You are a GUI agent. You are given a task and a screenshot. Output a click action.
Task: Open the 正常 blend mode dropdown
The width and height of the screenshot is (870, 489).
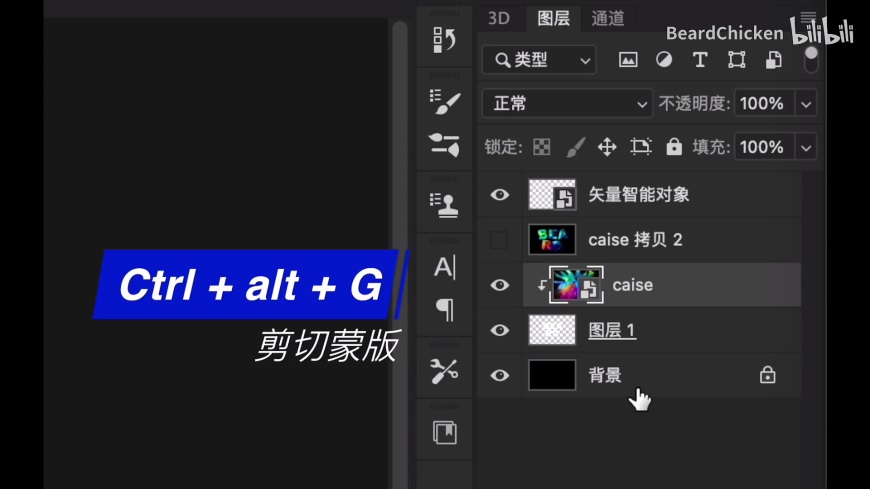[x=566, y=103]
